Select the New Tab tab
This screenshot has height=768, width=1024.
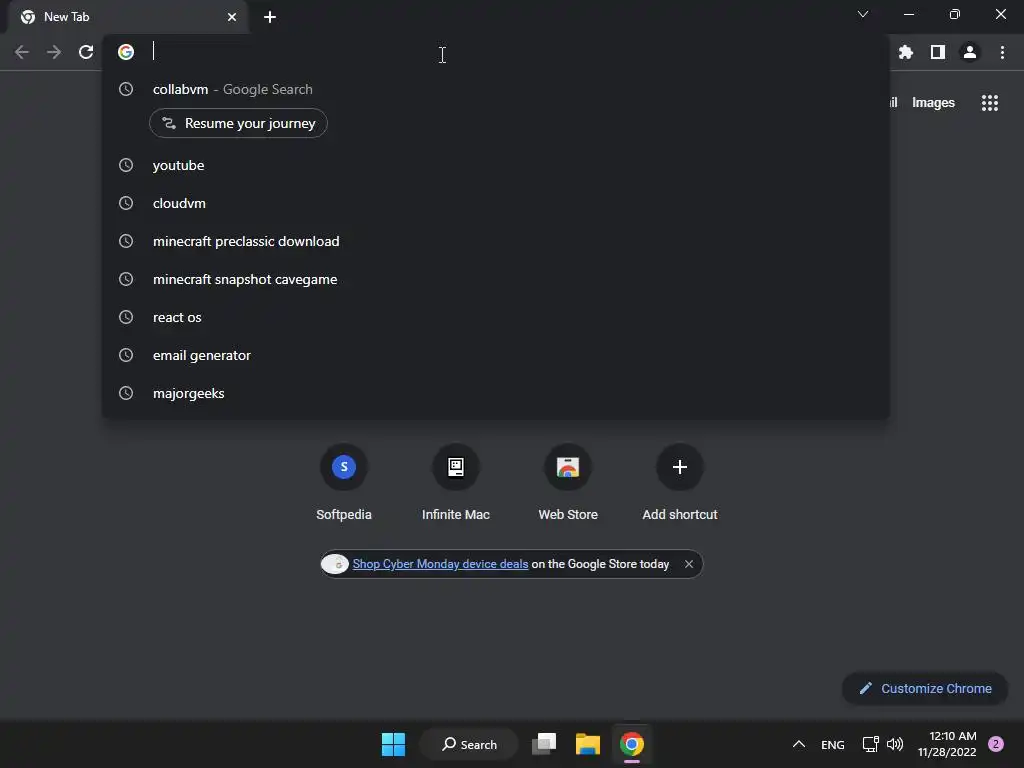127,17
